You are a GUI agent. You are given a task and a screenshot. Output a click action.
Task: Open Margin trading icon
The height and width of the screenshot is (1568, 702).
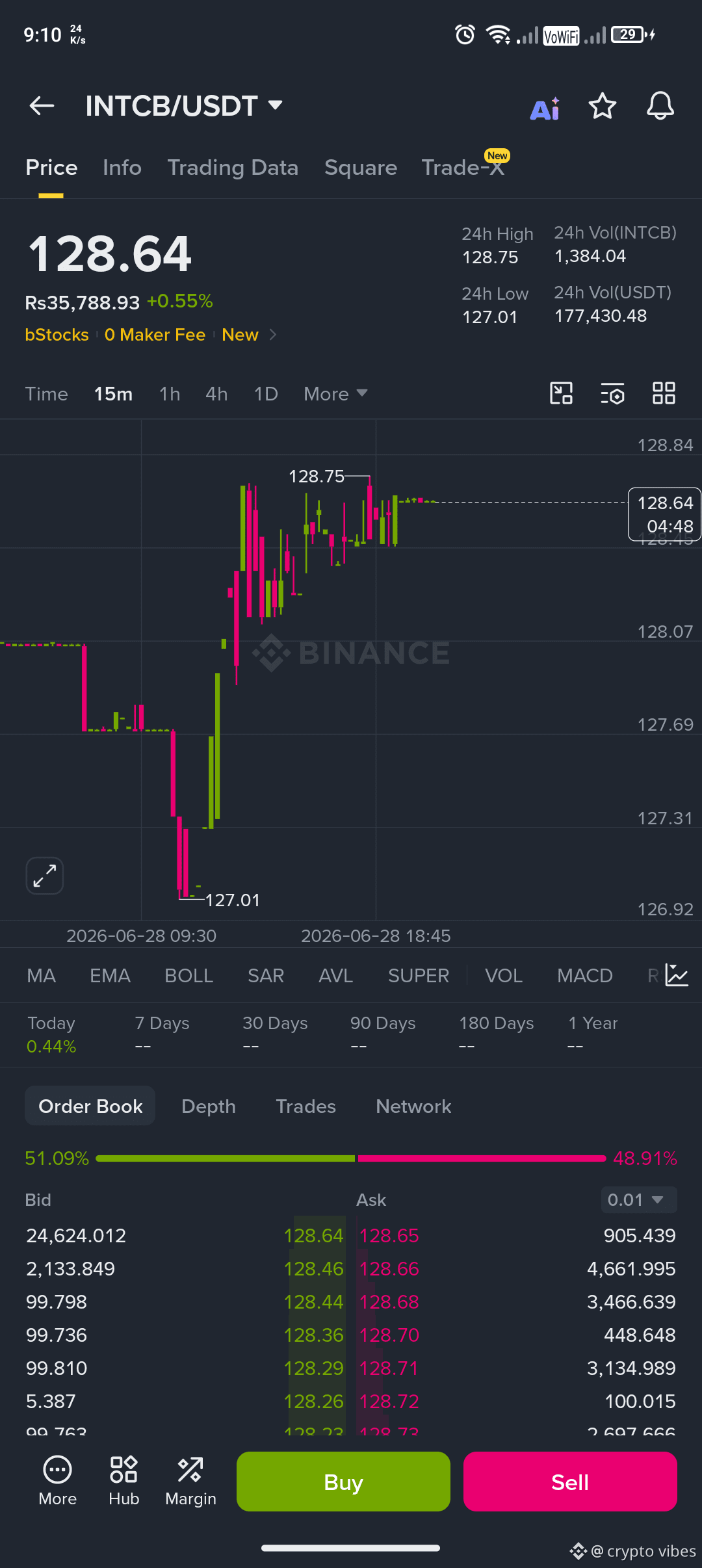pyautogui.click(x=190, y=1481)
